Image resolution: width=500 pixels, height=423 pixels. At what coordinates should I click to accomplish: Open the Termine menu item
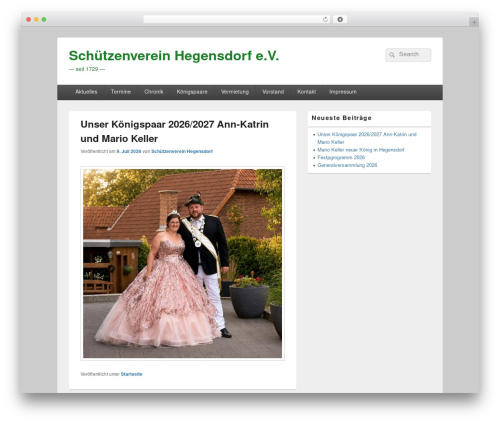(121, 92)
